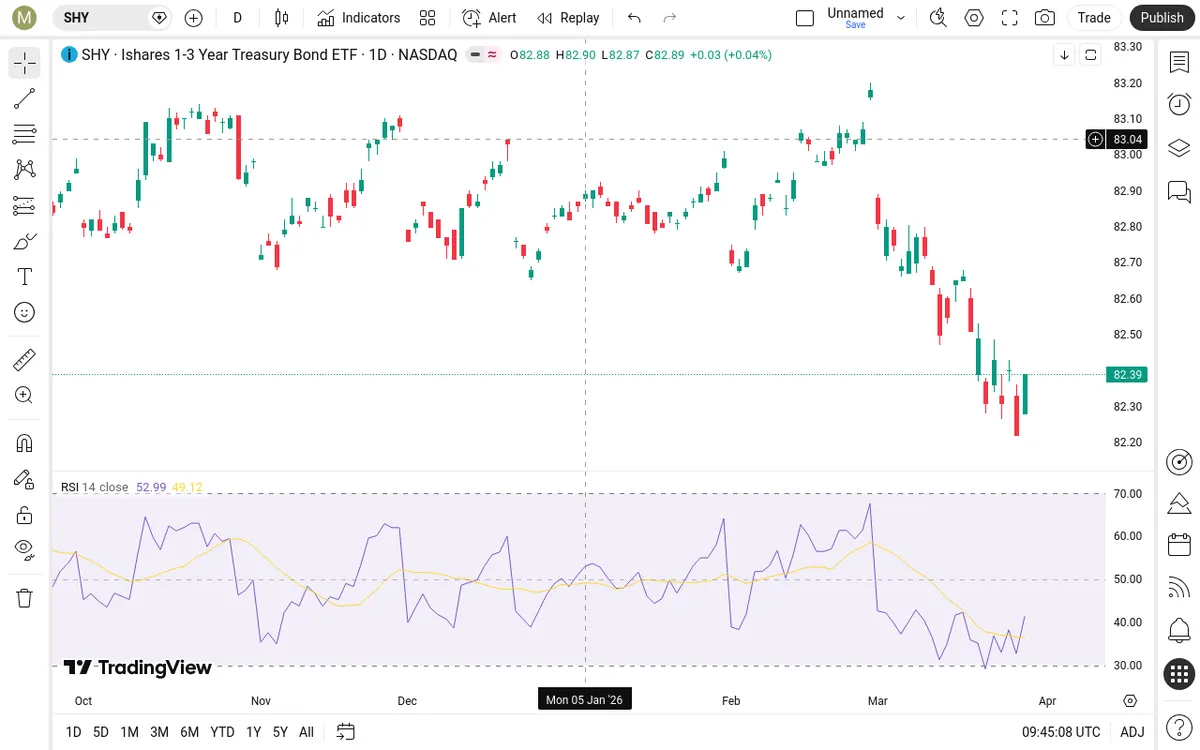The width and height of the screenshot is (1200, 750).
Task: Remove objects with trash icon
Action: pyautogui.click(x=25, y=598)
